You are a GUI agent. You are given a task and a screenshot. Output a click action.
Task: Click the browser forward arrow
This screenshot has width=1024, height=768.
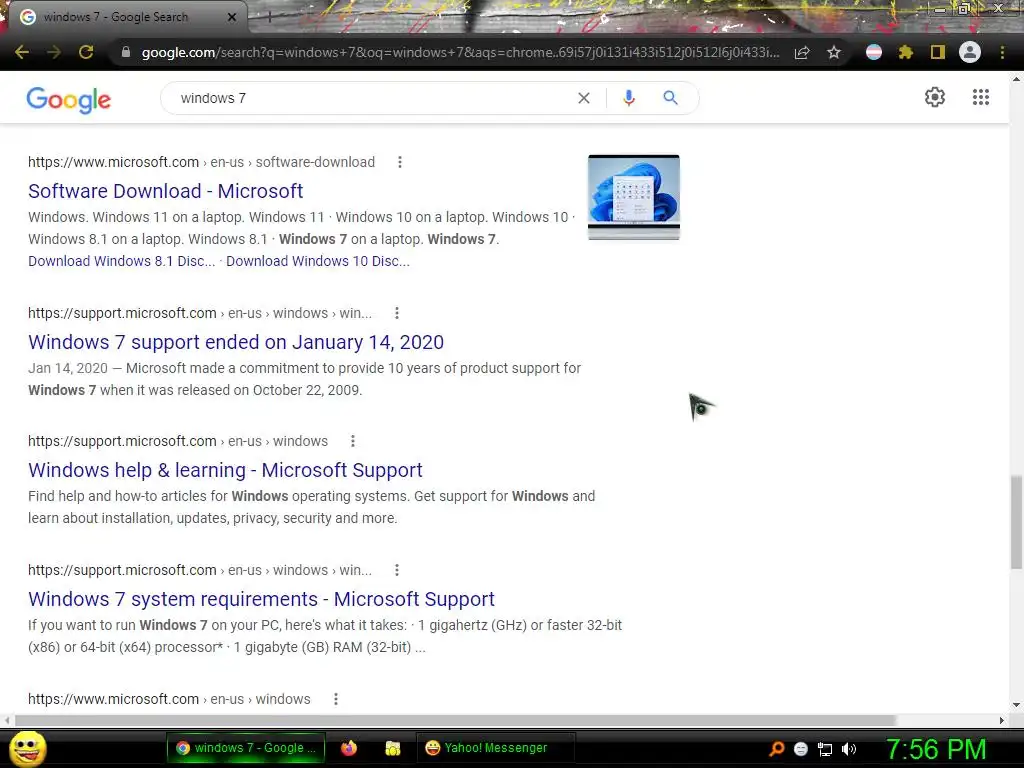[54, 52]
